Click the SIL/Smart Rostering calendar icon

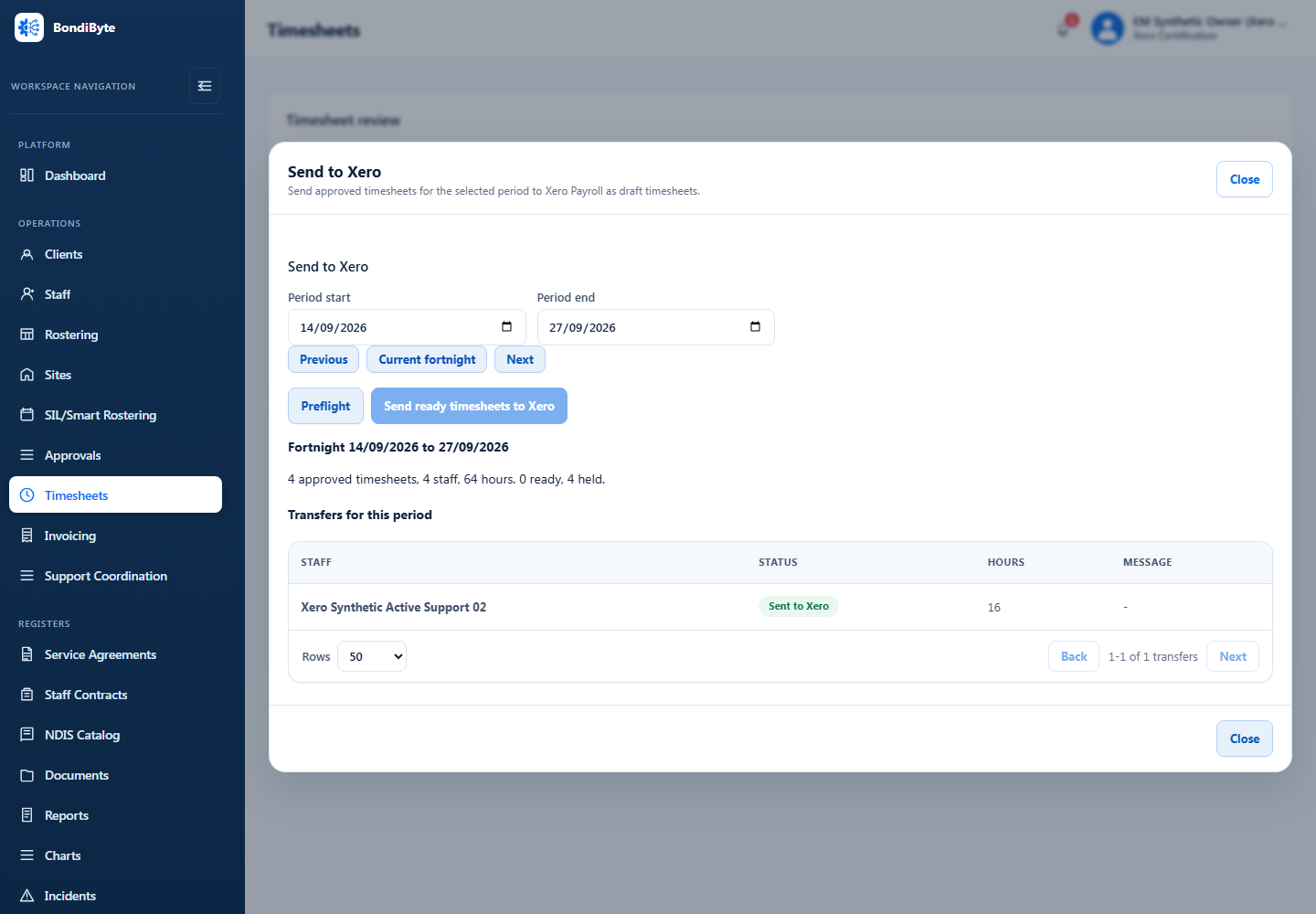click(27, 415)
